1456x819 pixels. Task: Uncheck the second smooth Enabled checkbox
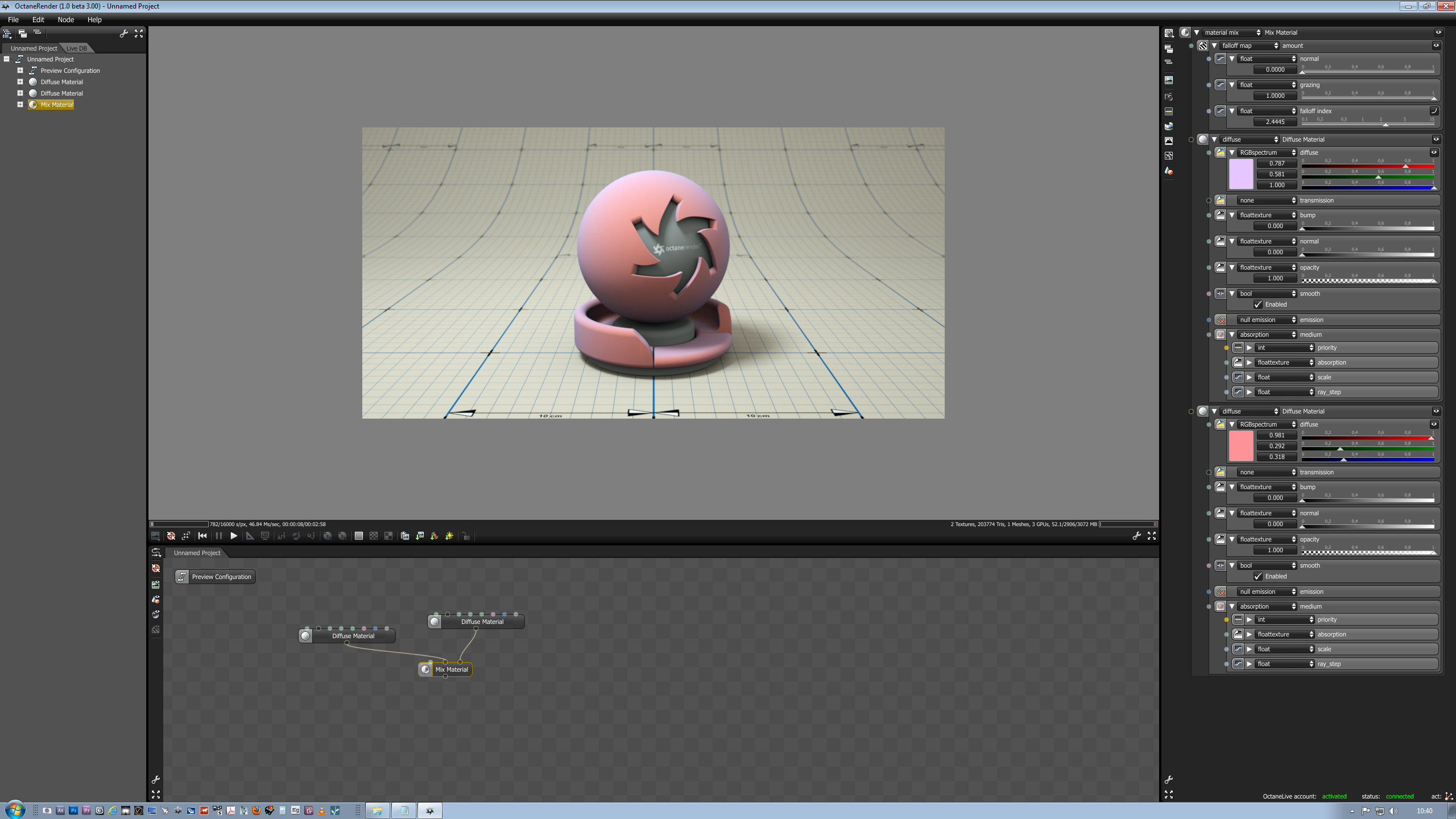tap(1258, 576)
